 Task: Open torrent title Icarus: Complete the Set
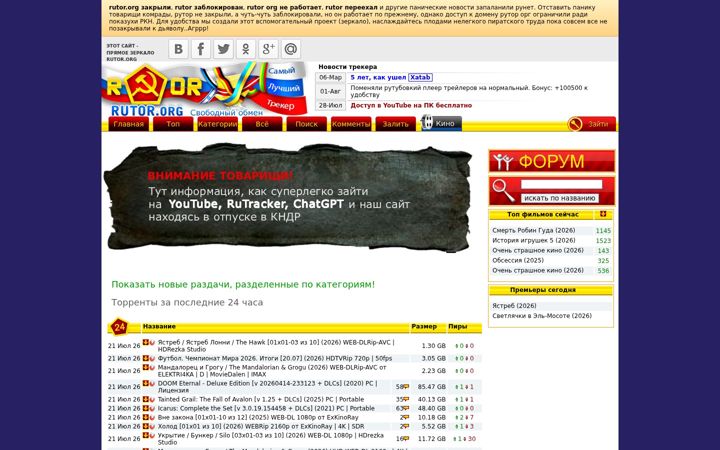coord(266,408)
